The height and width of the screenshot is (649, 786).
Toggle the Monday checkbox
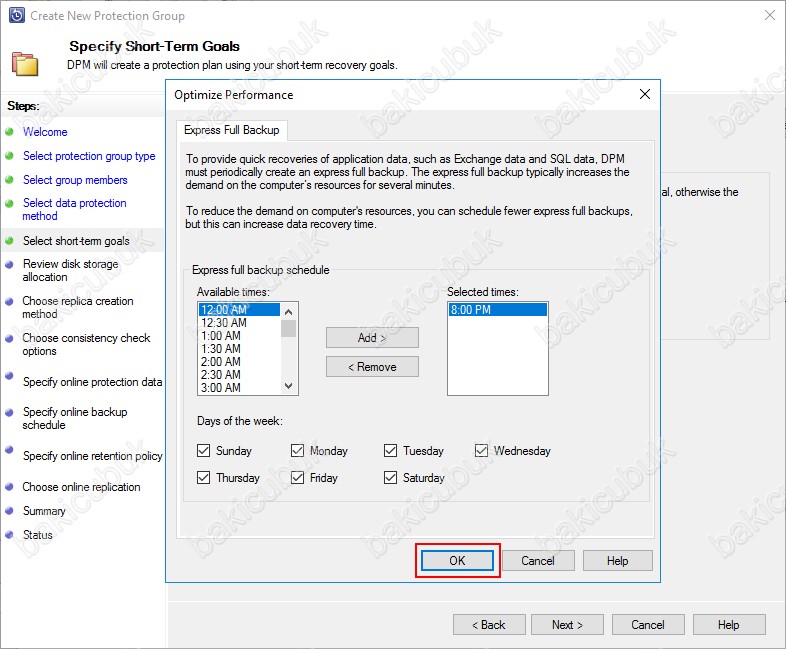[297, 451]
